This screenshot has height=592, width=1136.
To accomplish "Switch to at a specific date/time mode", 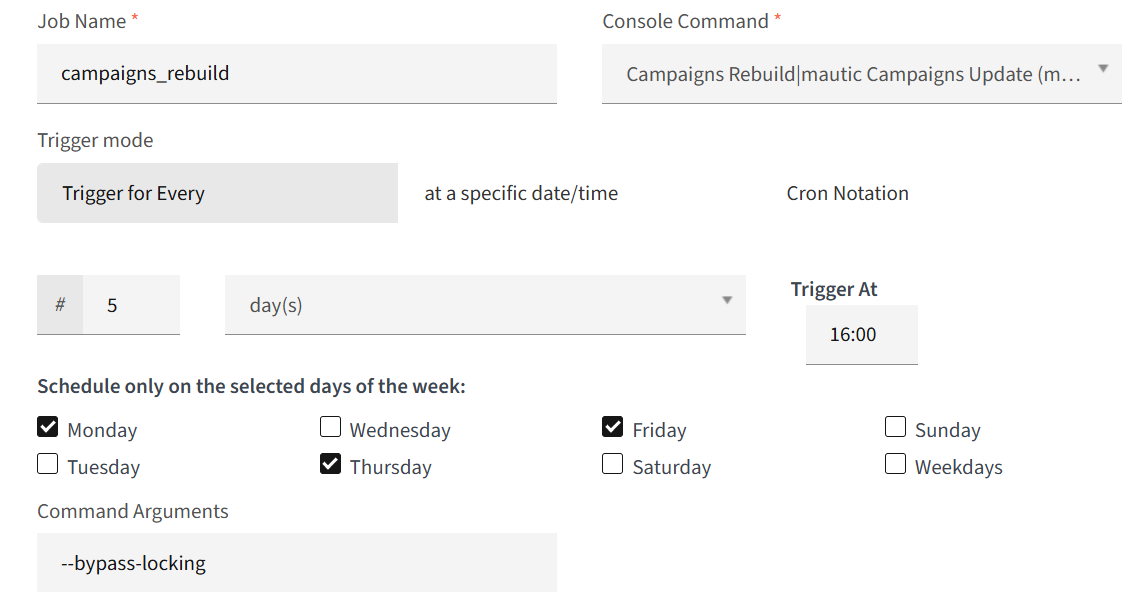I will pos(521,193).
